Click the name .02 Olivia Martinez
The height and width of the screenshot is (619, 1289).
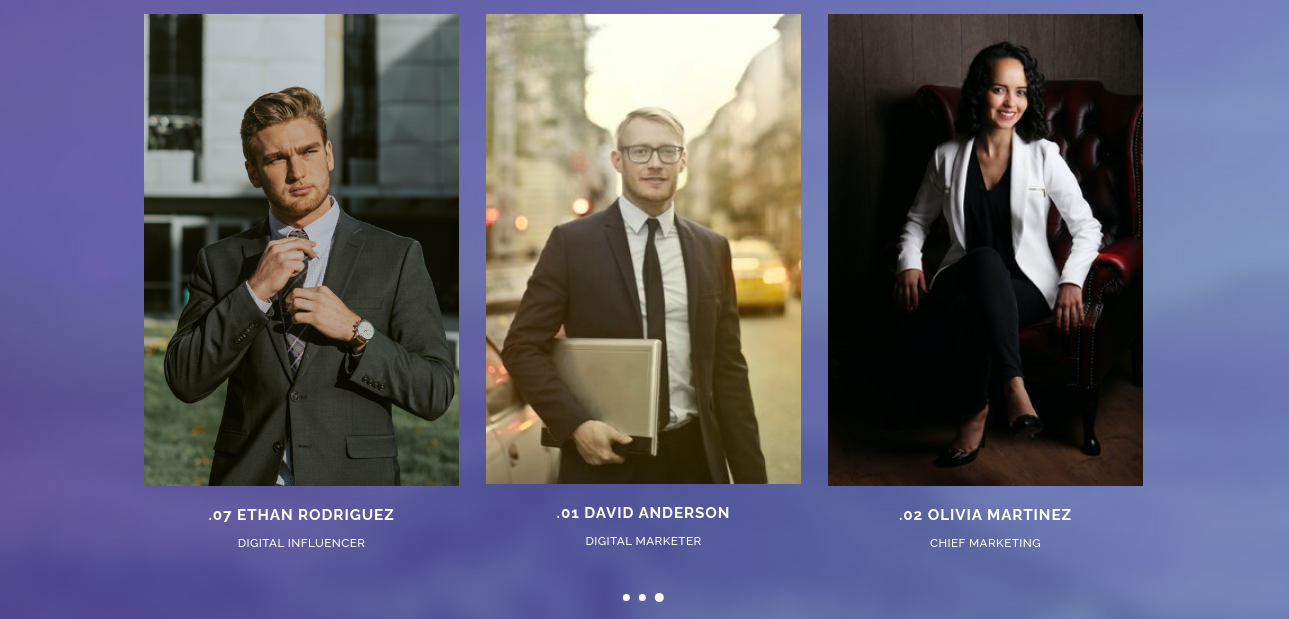985,515
